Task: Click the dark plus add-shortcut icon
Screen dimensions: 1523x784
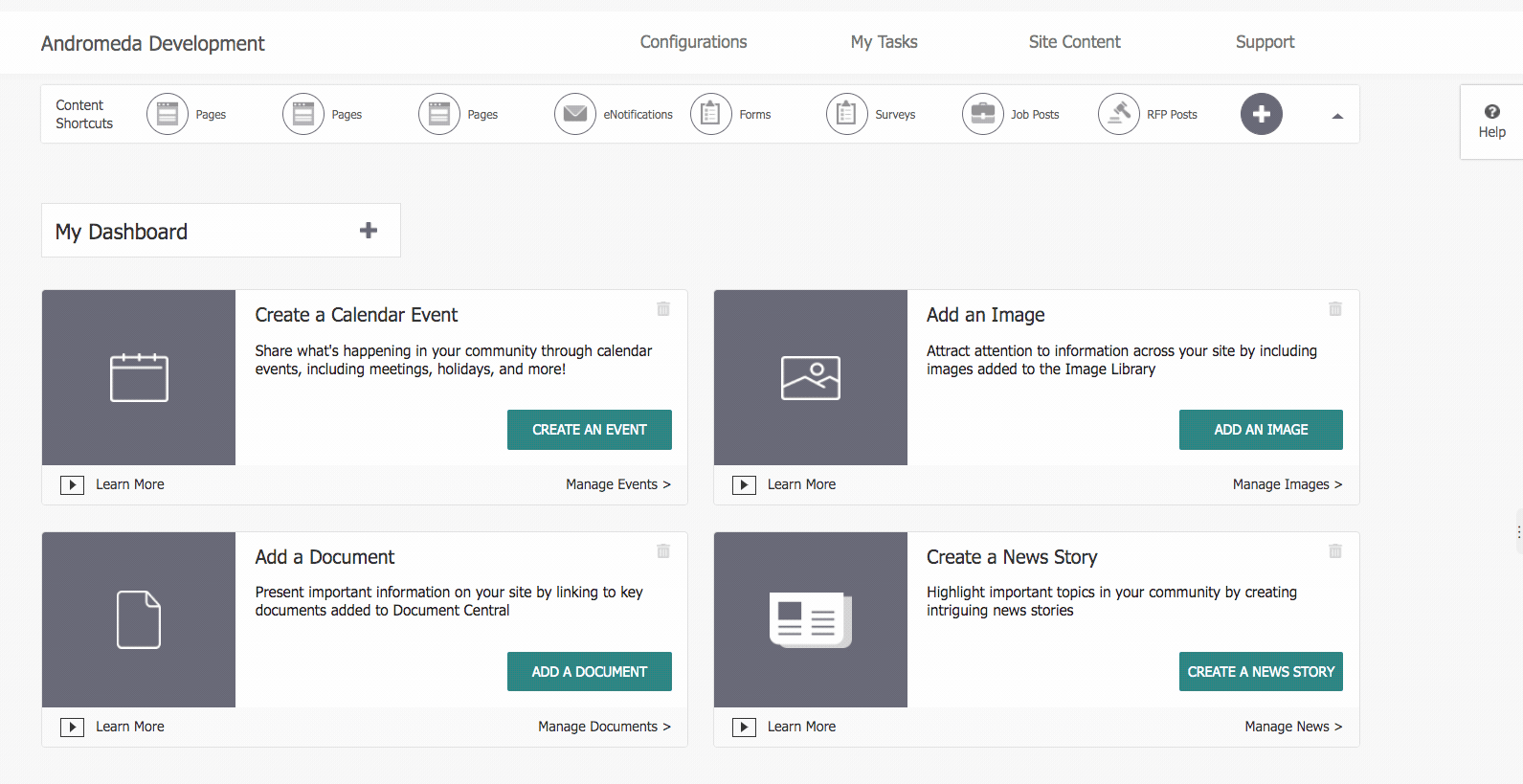Action: coord(1261,114)
